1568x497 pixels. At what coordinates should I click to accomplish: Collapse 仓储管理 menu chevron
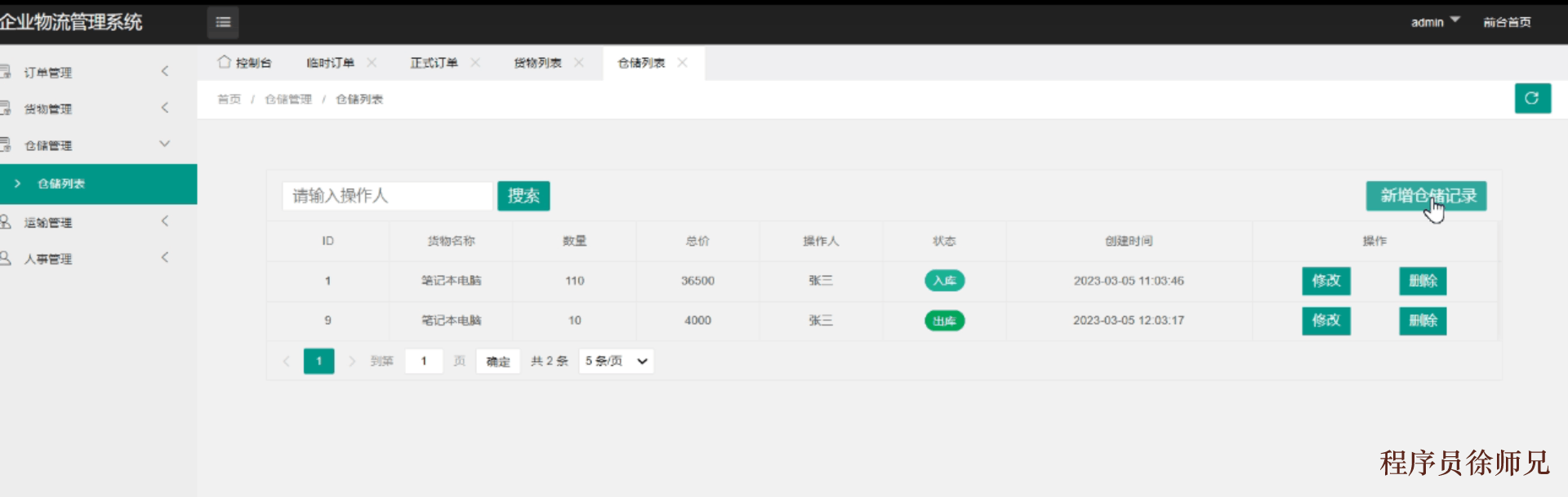click(165, 144)
